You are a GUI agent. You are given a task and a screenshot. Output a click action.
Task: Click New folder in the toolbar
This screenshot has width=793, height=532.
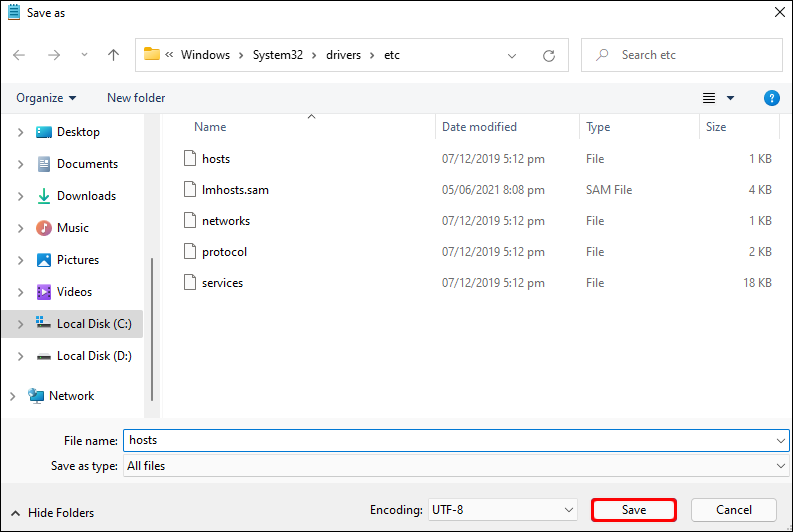coord(136,98)
